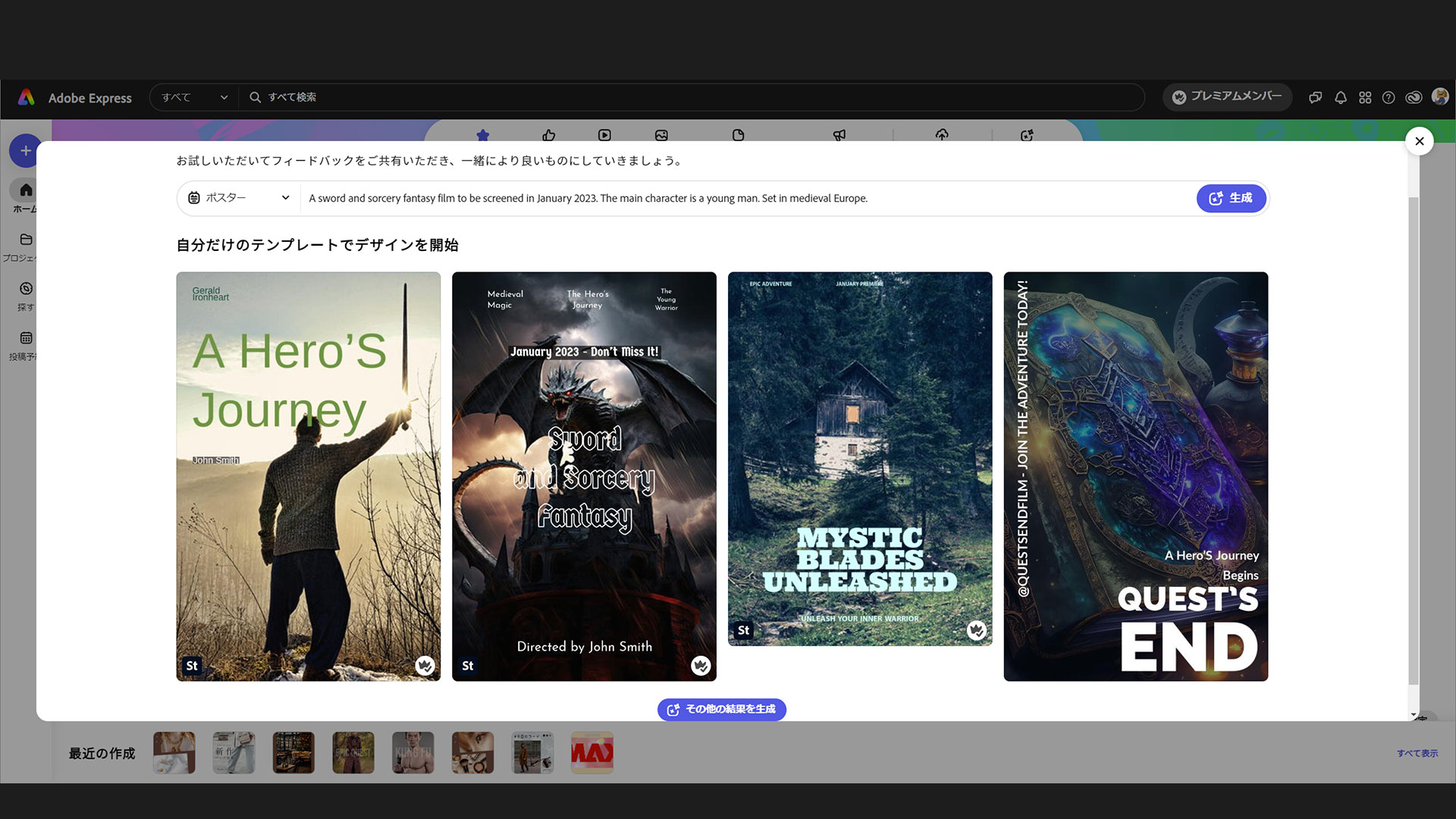1456x819 pixels.
Task: Open the apps grid icon
Action: pyautogui.click(x=1364, y=98)
